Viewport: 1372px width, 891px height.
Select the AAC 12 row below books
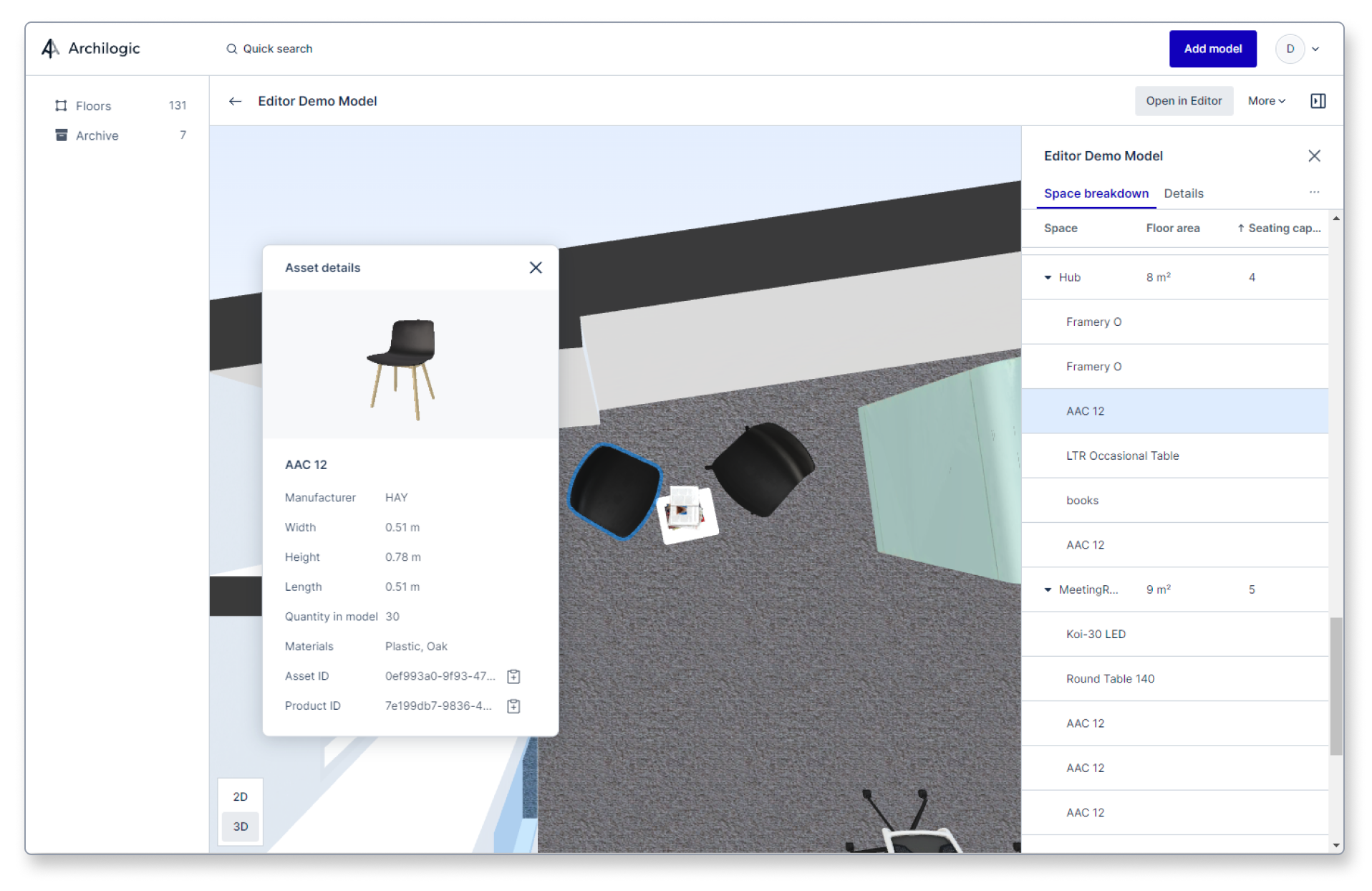click(1174, 545)
